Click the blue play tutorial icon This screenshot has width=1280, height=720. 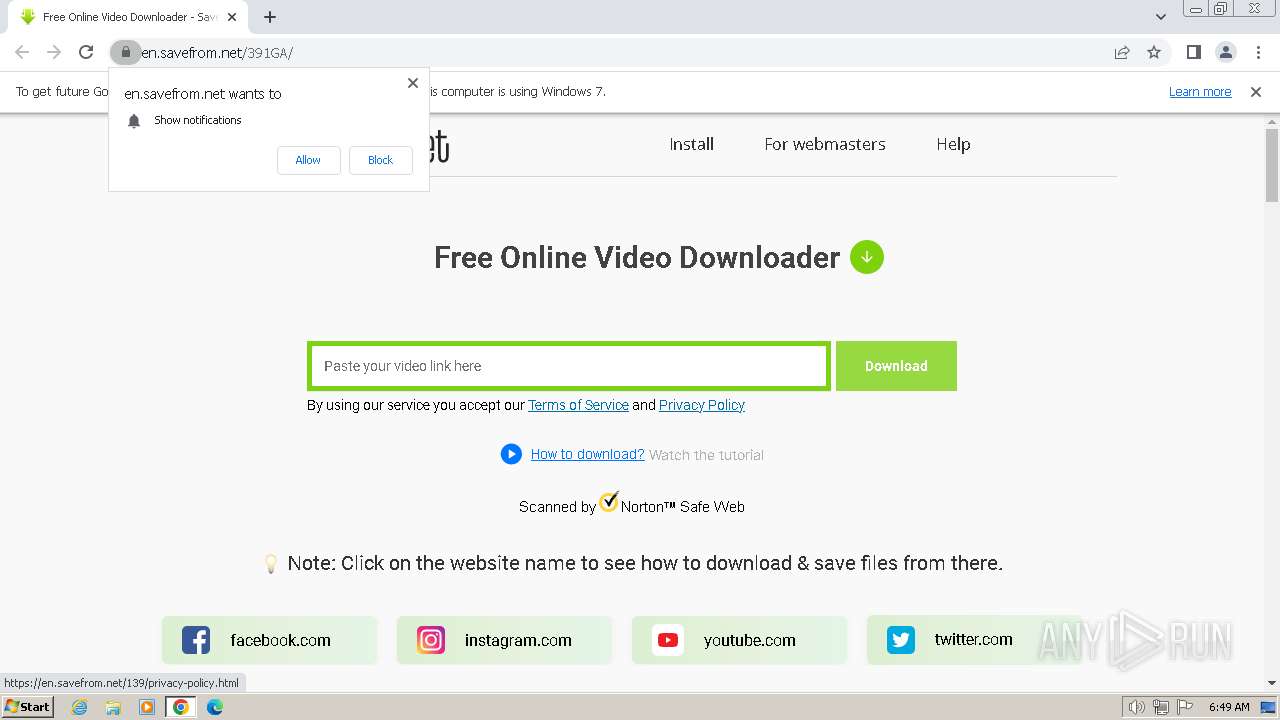tap(511, 454)
